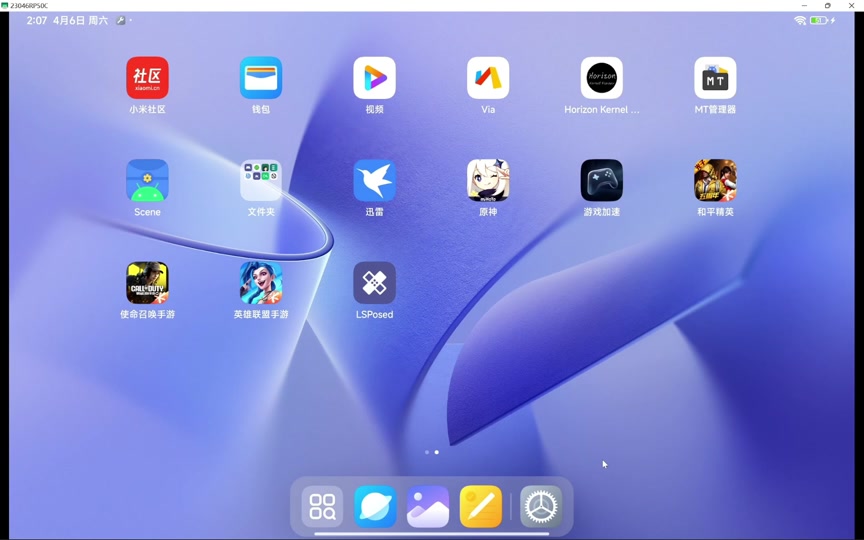Tap the Wi-Fi status icon

point(800,20)
